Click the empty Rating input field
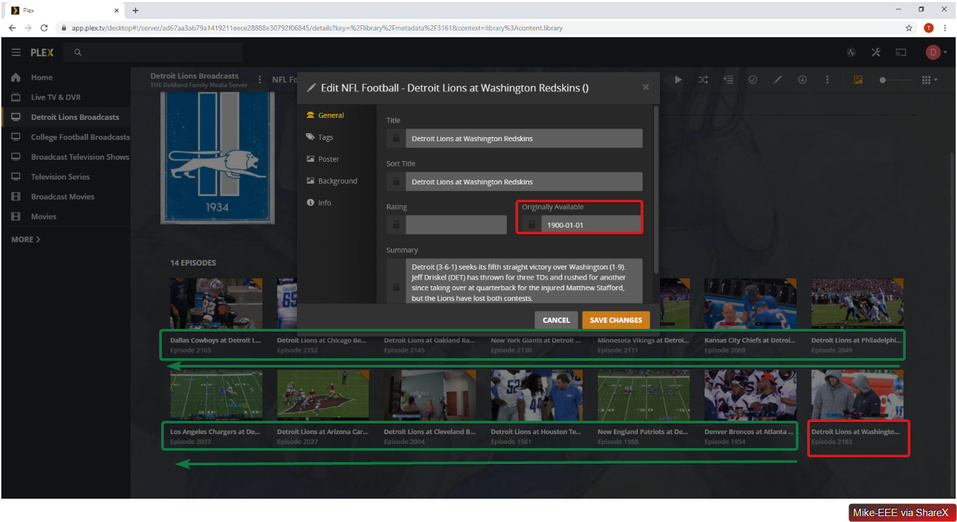Viewport: 957px width, 522px height. [x=456, y=225]
